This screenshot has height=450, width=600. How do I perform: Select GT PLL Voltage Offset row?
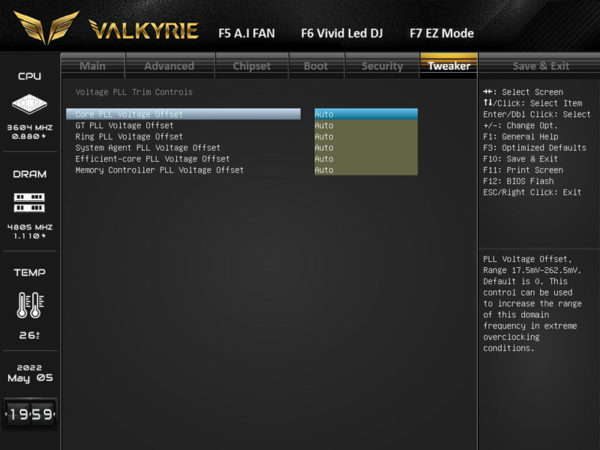pos(124,126)
